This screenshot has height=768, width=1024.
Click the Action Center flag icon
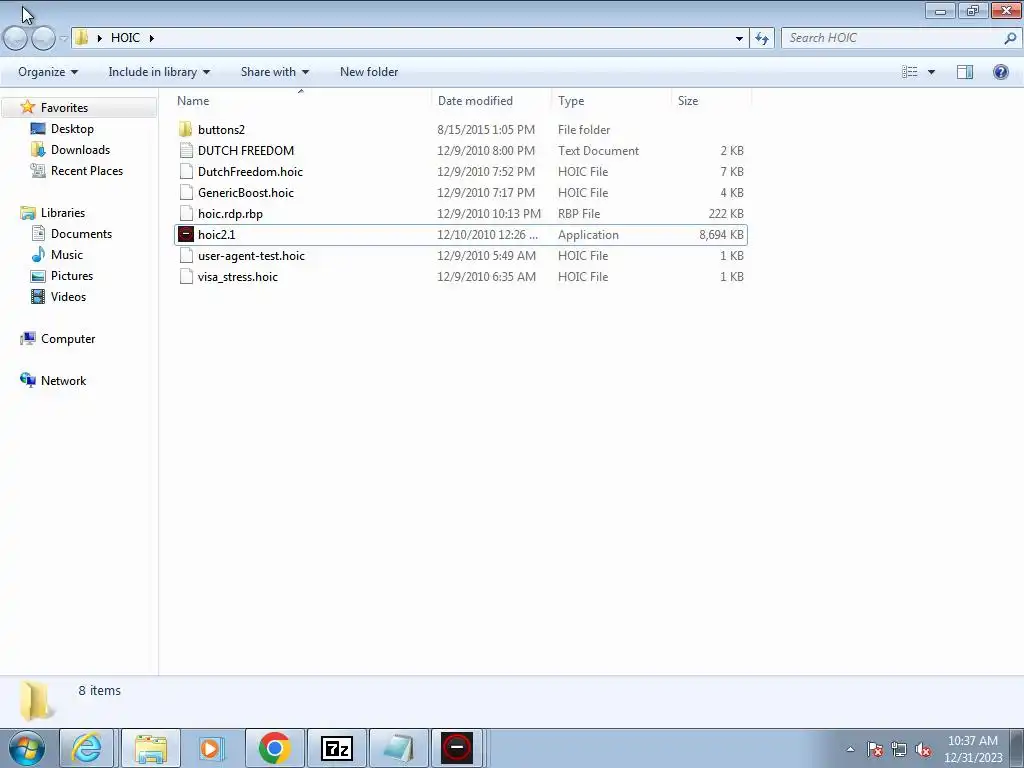coord(874,750)
